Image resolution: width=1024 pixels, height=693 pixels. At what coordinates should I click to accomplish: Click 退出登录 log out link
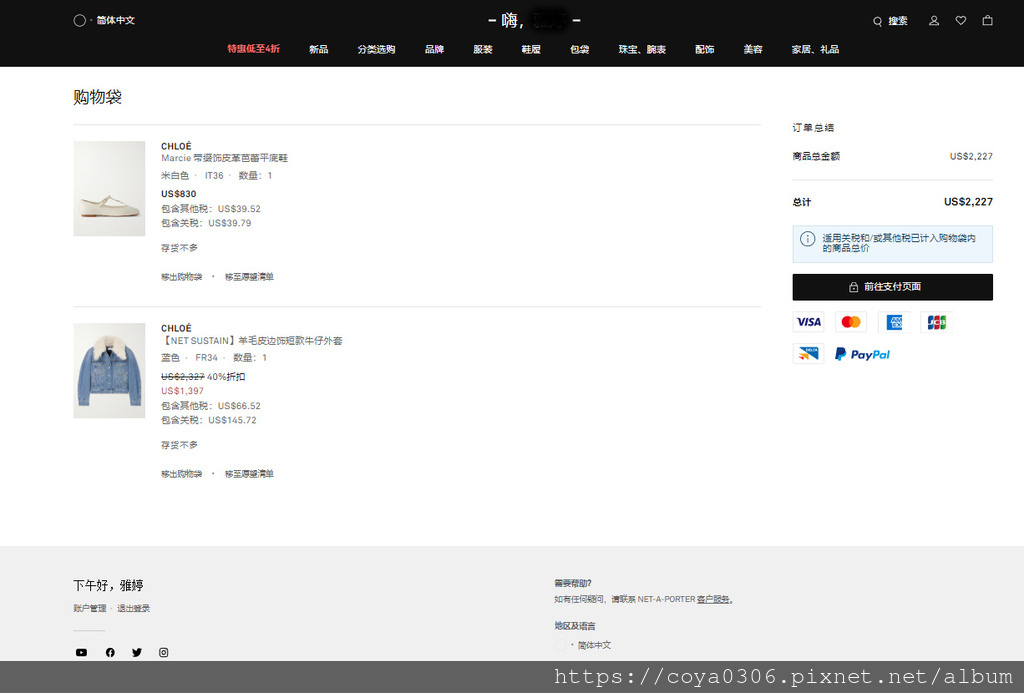click(133, 608)
